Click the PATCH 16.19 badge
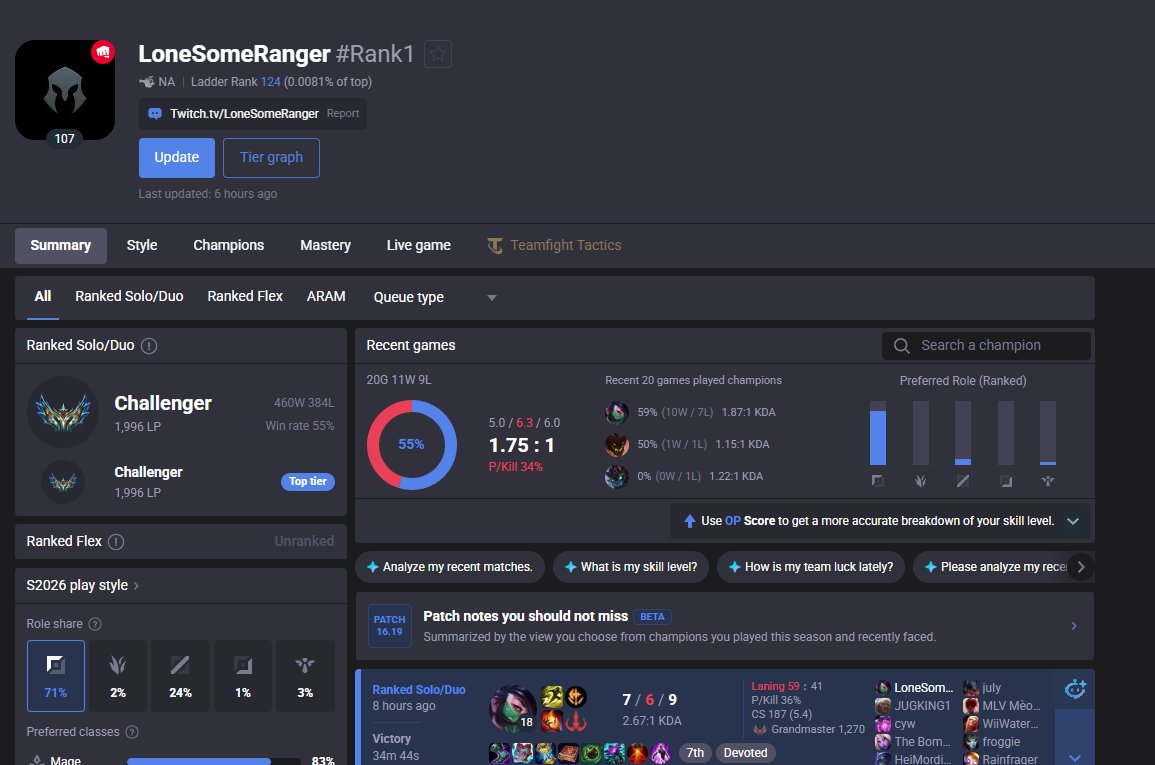 [x=390, y=626]
